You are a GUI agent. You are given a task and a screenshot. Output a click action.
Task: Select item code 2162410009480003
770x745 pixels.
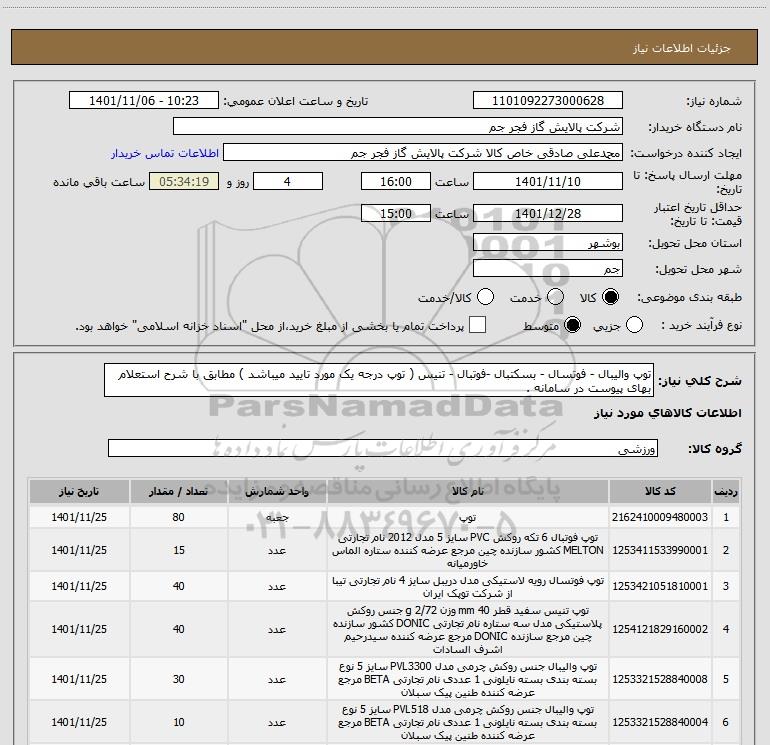(x=660, y=517)
